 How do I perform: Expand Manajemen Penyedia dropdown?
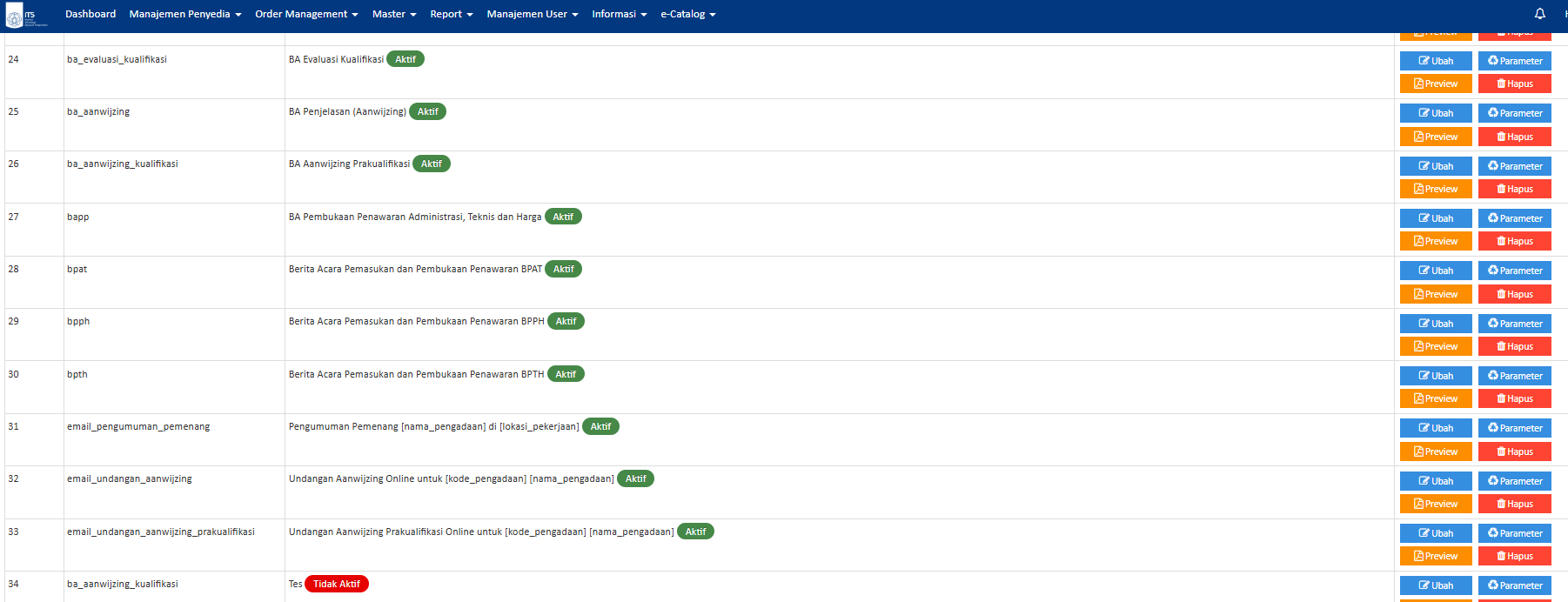tap(184, 14)
